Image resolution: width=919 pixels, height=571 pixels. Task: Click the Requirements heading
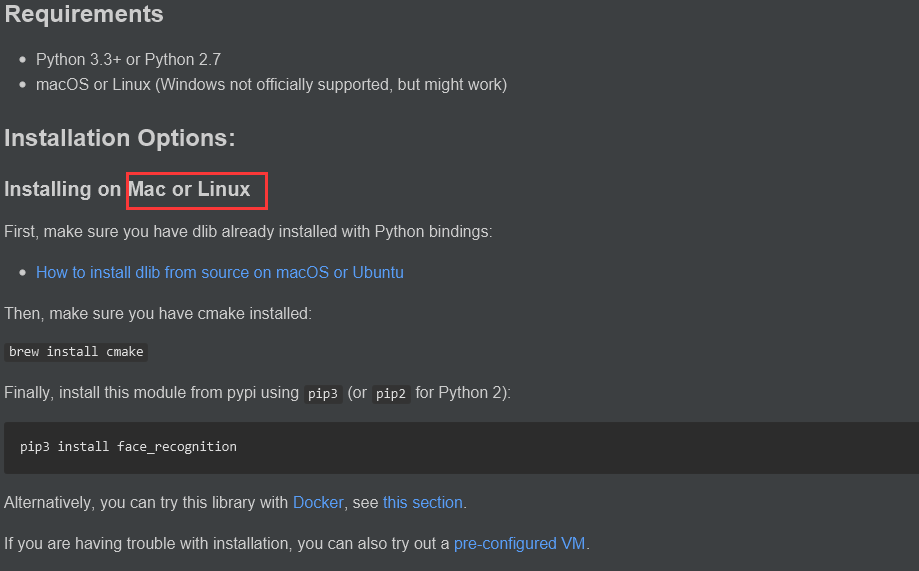84,15
